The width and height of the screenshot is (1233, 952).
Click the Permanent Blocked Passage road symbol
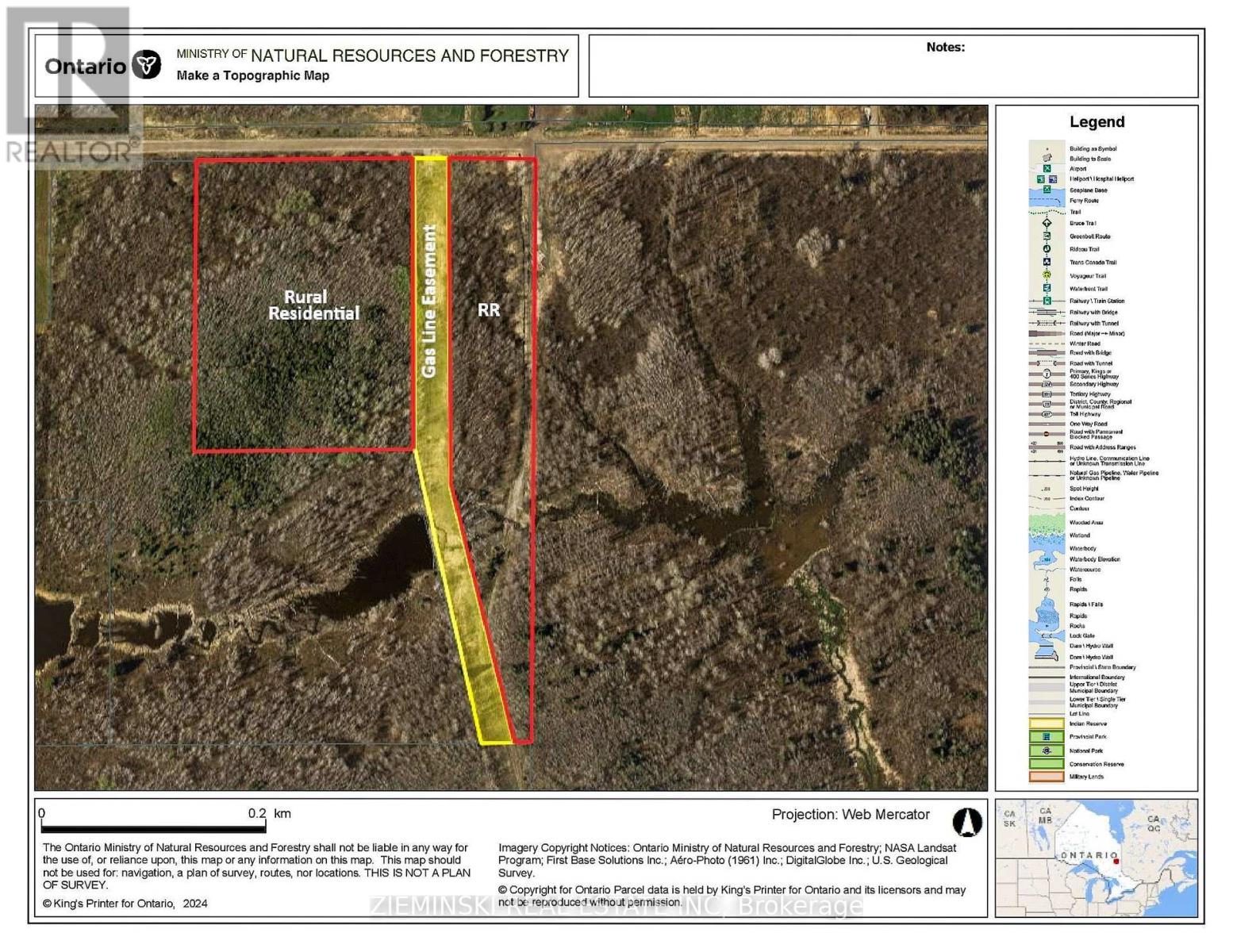click(x=1047, y=434)
